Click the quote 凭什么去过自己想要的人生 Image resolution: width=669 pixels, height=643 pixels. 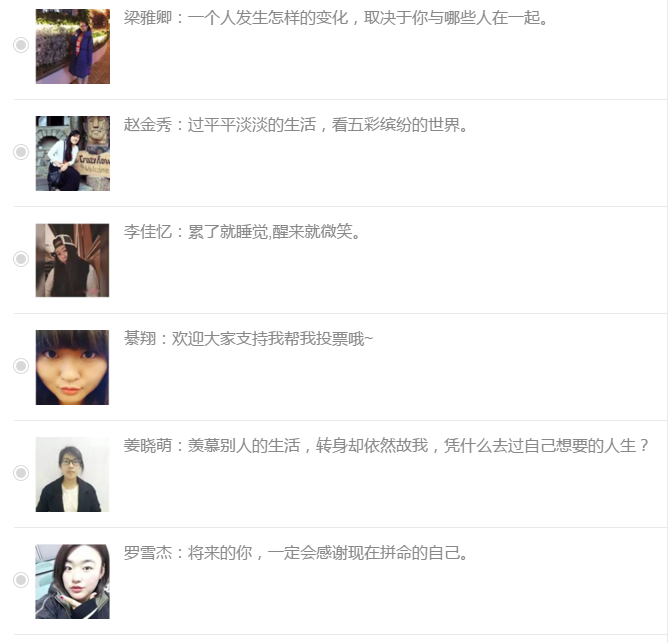tap(540, 446)
